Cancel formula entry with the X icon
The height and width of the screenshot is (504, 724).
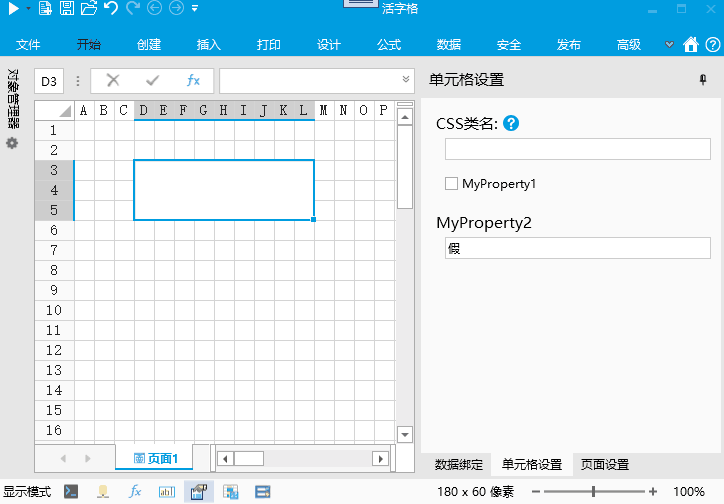point(113,81)
